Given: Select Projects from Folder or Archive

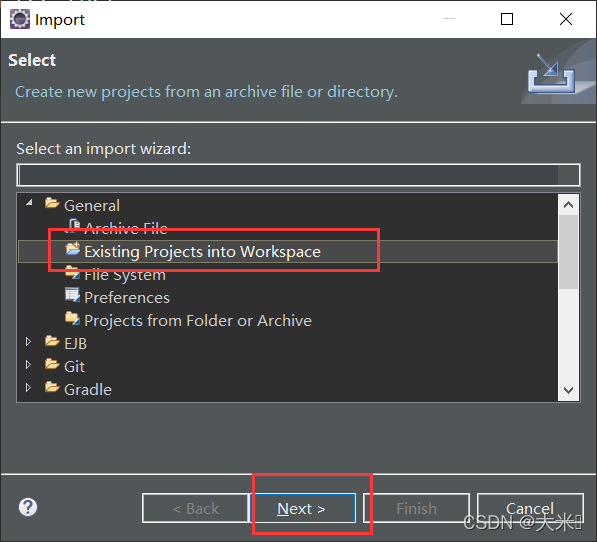Looking at the screenshot, I should [198, 320].
